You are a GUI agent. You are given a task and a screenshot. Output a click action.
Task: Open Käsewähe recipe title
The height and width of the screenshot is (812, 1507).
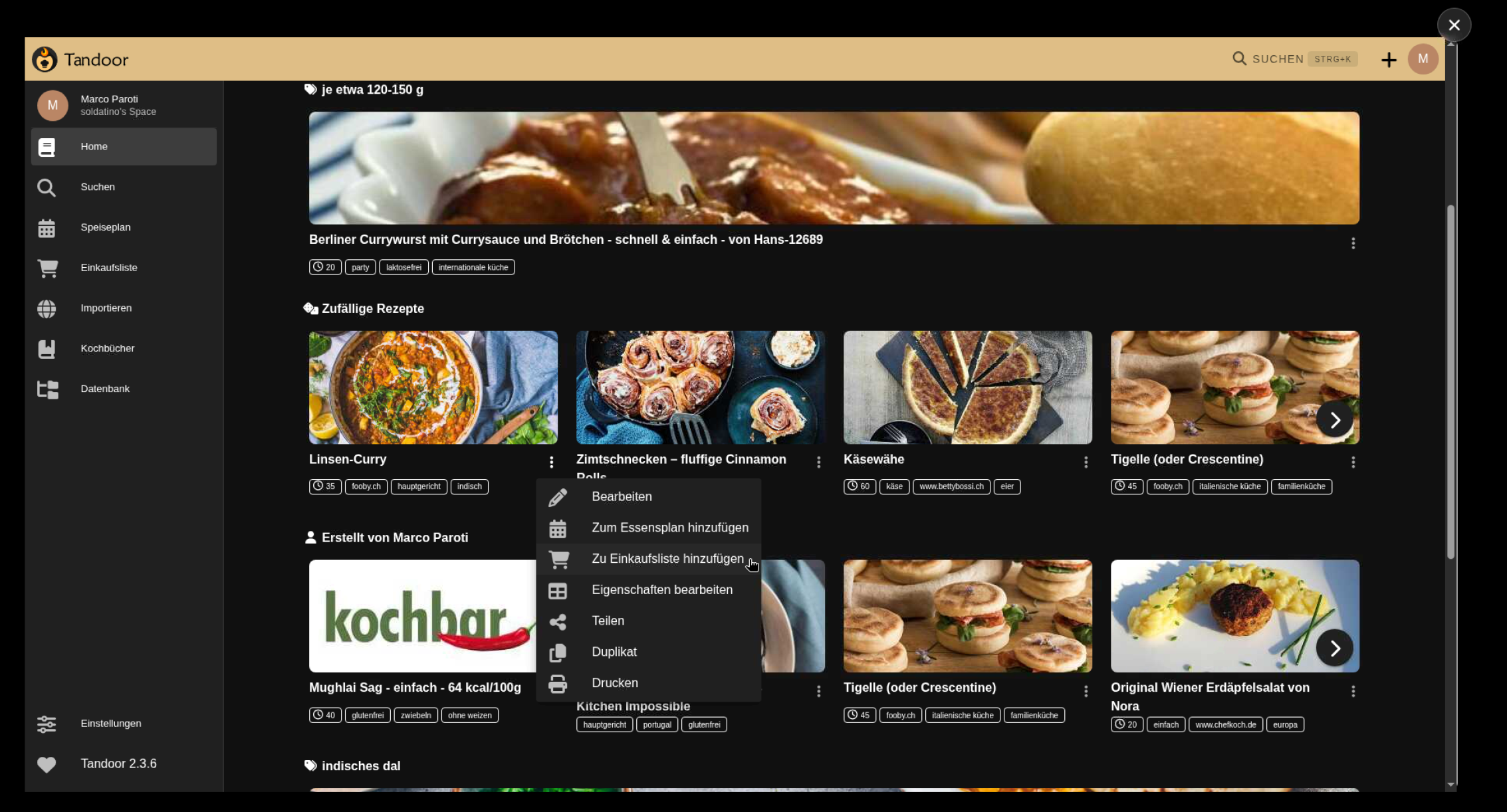[873, 460]
